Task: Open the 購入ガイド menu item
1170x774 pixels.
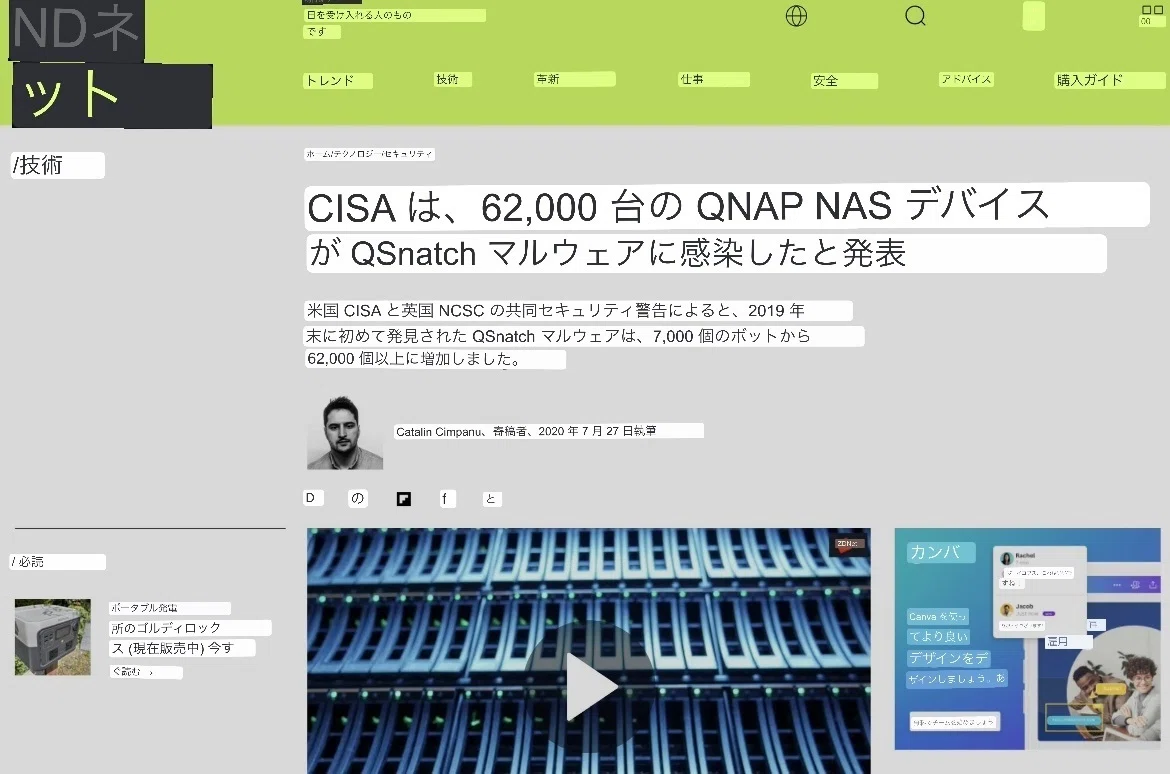Action: pyautogui.click(x=1110, y=80)
